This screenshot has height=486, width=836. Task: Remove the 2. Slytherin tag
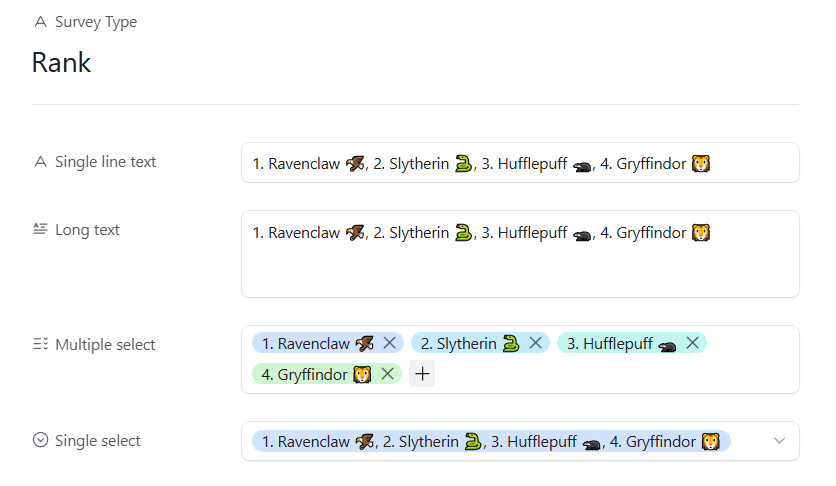[x=535, y=343]
